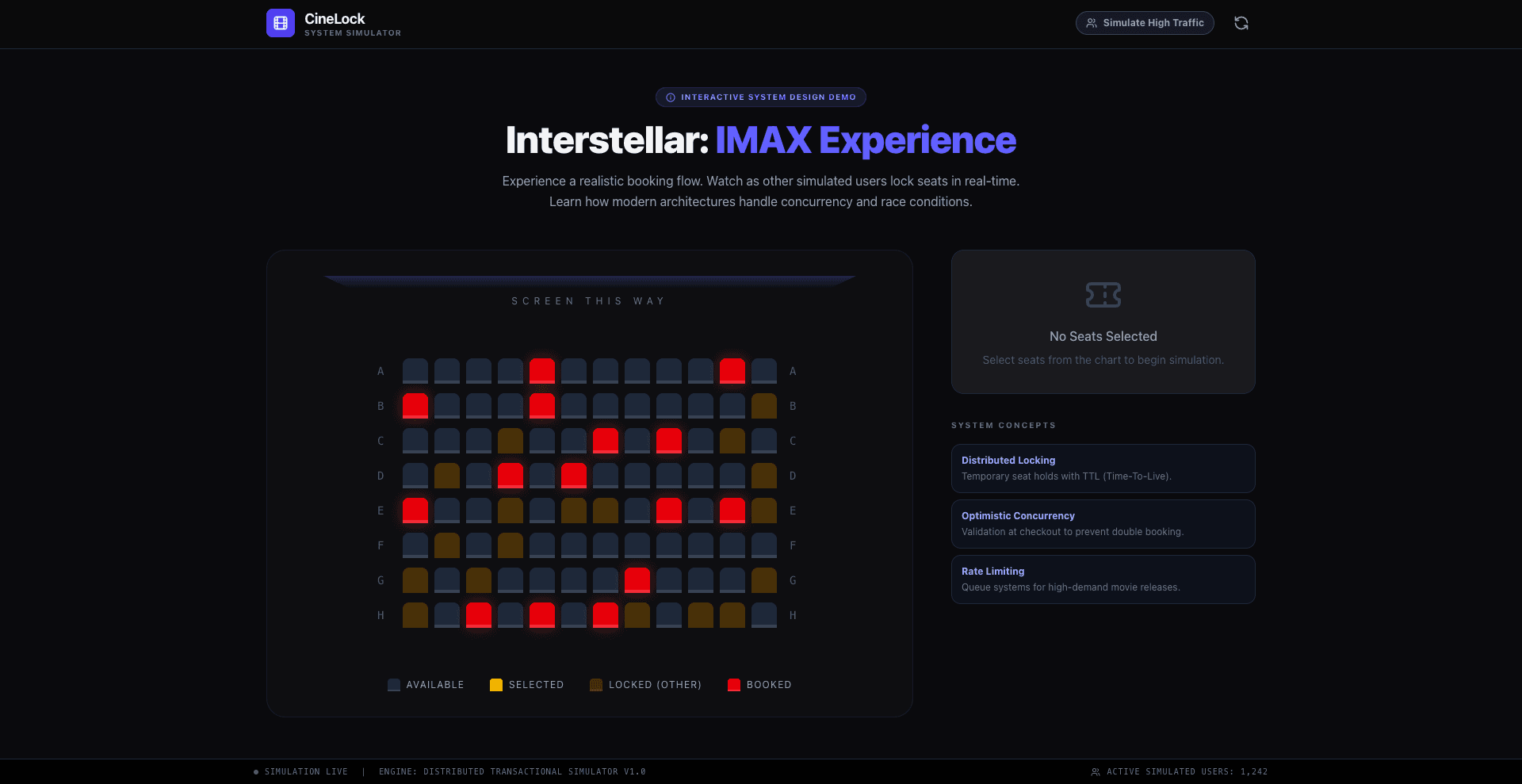
Task: Select the last seat in row H
Action: click(x=764, y=615)
